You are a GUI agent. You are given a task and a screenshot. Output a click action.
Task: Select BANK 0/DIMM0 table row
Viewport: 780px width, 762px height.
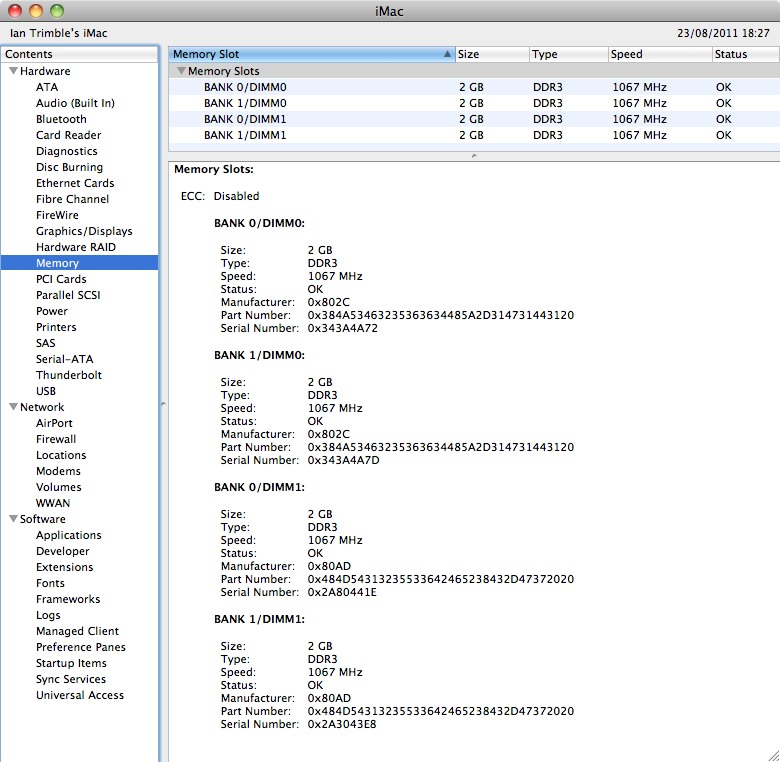[474, 87]
